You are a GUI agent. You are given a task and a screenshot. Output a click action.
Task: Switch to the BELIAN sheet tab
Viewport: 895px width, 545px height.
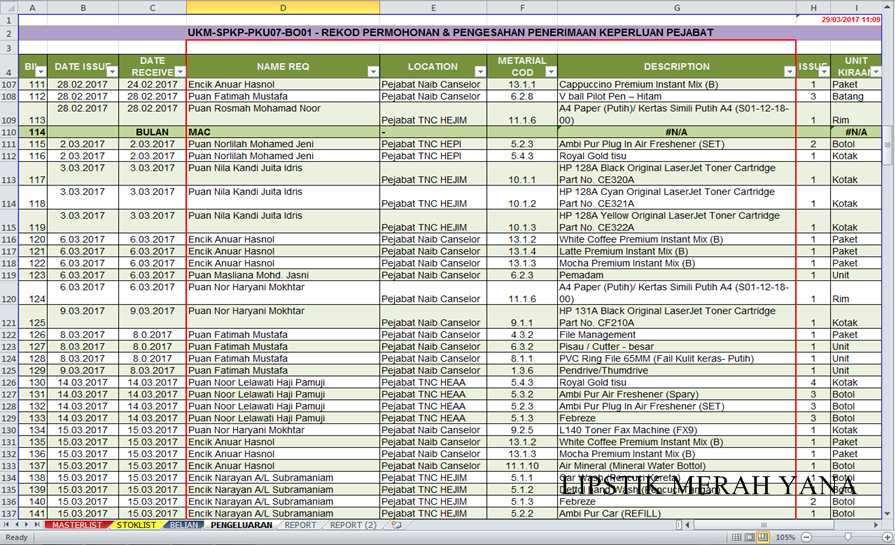click(x=184, y=525)
